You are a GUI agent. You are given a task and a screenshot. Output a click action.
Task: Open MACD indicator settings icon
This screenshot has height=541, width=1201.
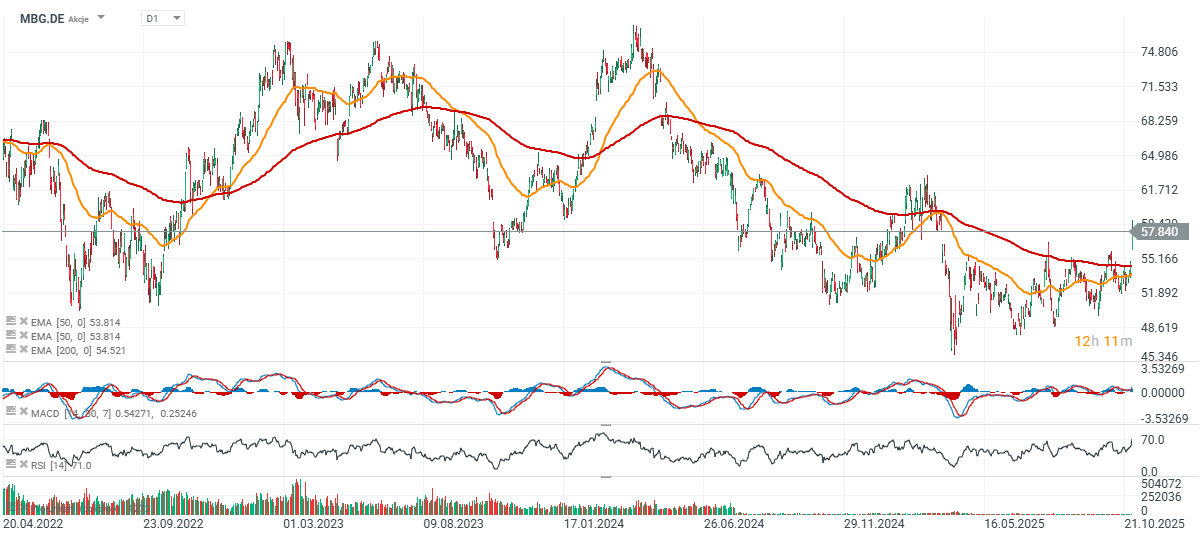point(10,410)
